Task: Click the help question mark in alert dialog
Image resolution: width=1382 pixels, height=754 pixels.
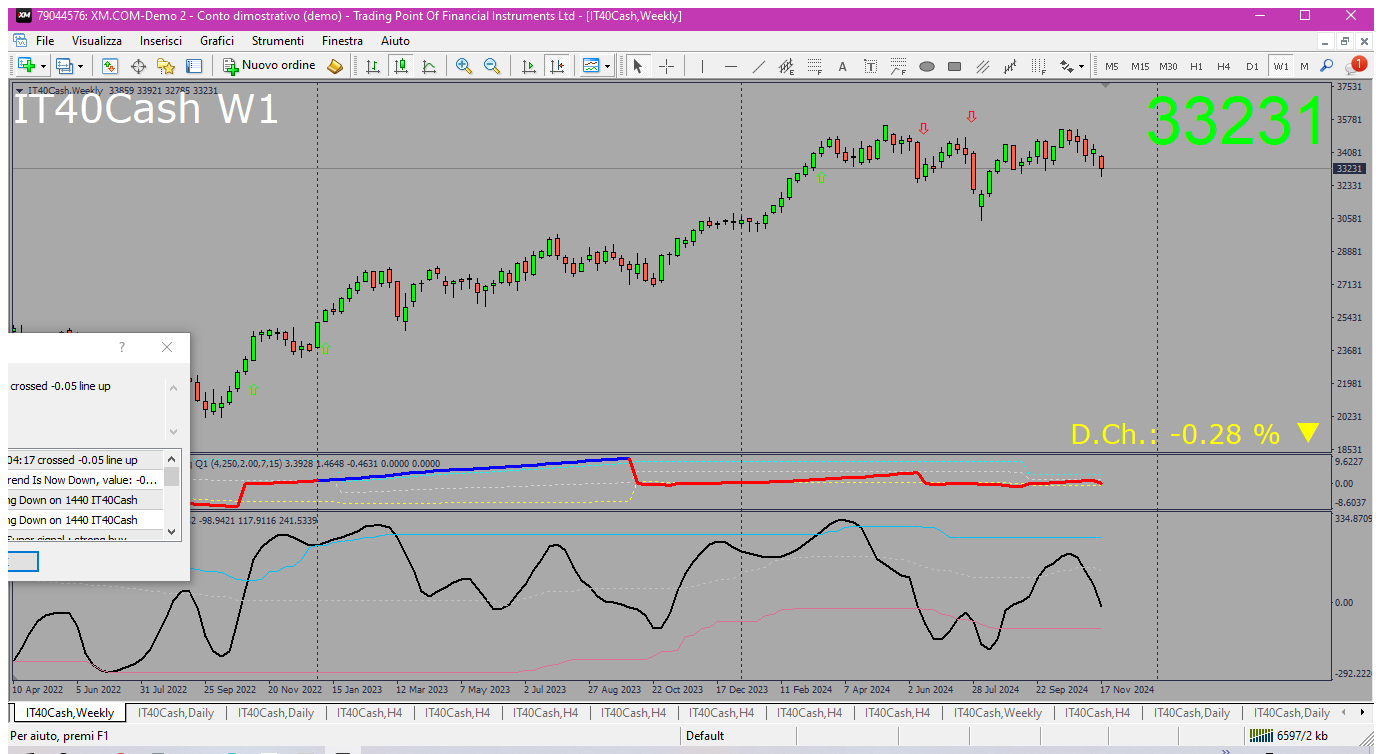Action: click(x=122, y=347)
